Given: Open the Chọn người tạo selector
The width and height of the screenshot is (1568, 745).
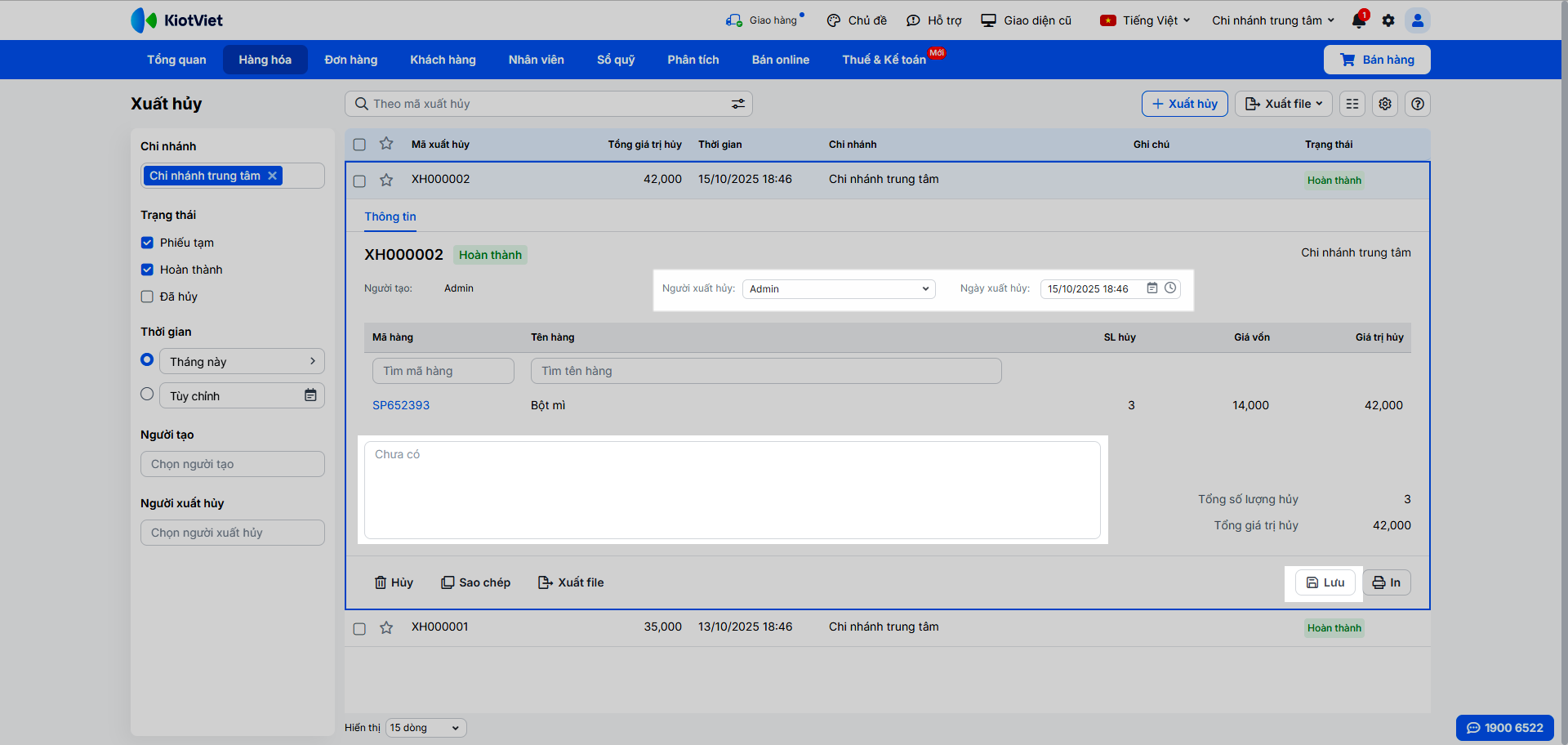Looking at the screenshot, I should coord(233,464).
